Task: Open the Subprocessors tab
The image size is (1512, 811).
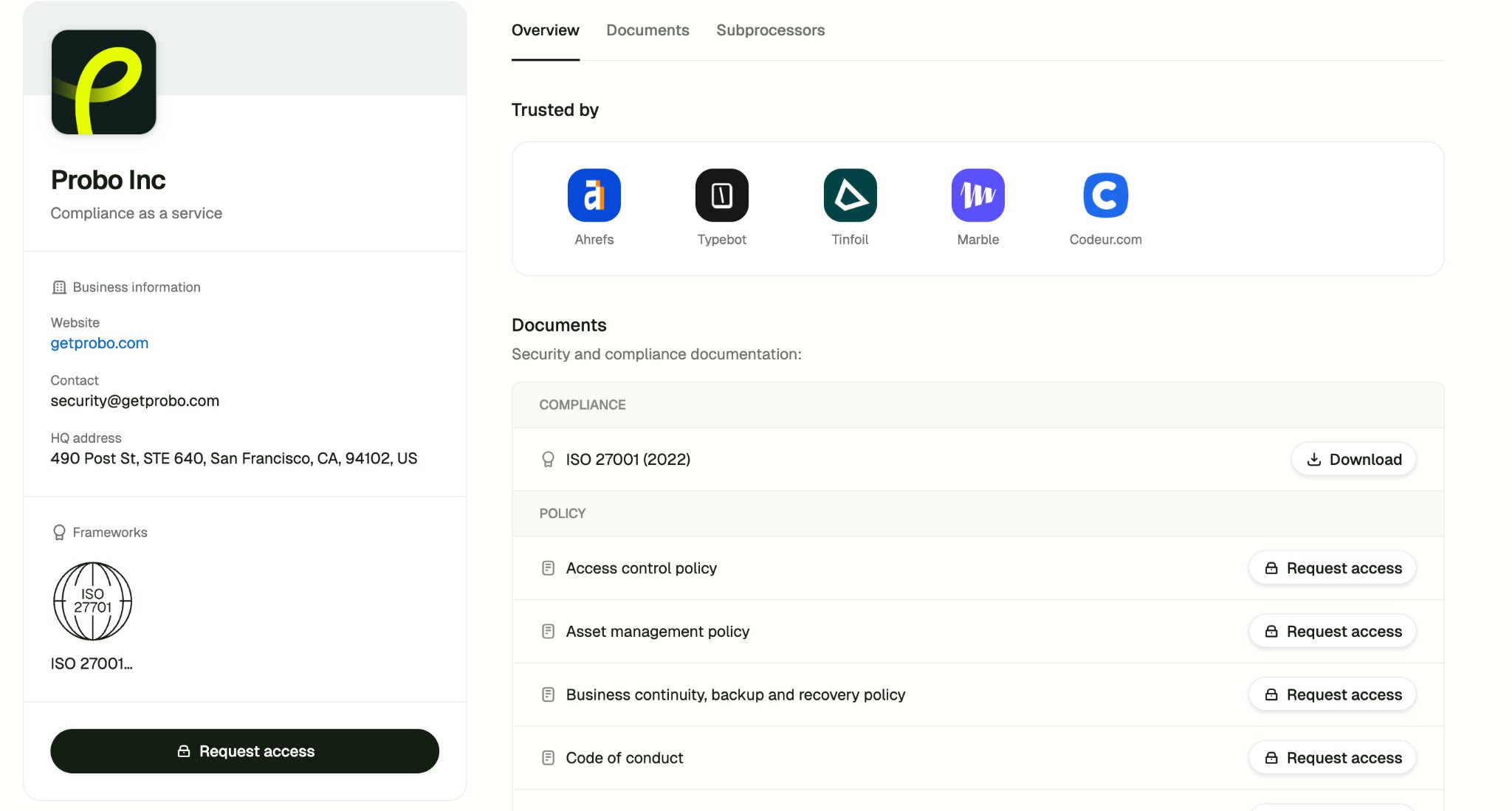Action: (771, 30)
